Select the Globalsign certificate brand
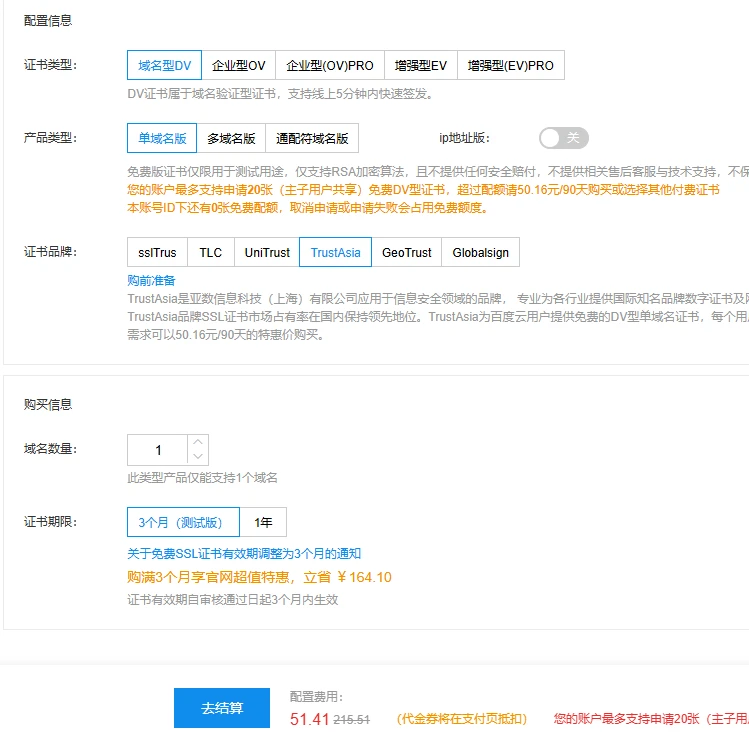This screenshot has height=739, width=749. 480,252
